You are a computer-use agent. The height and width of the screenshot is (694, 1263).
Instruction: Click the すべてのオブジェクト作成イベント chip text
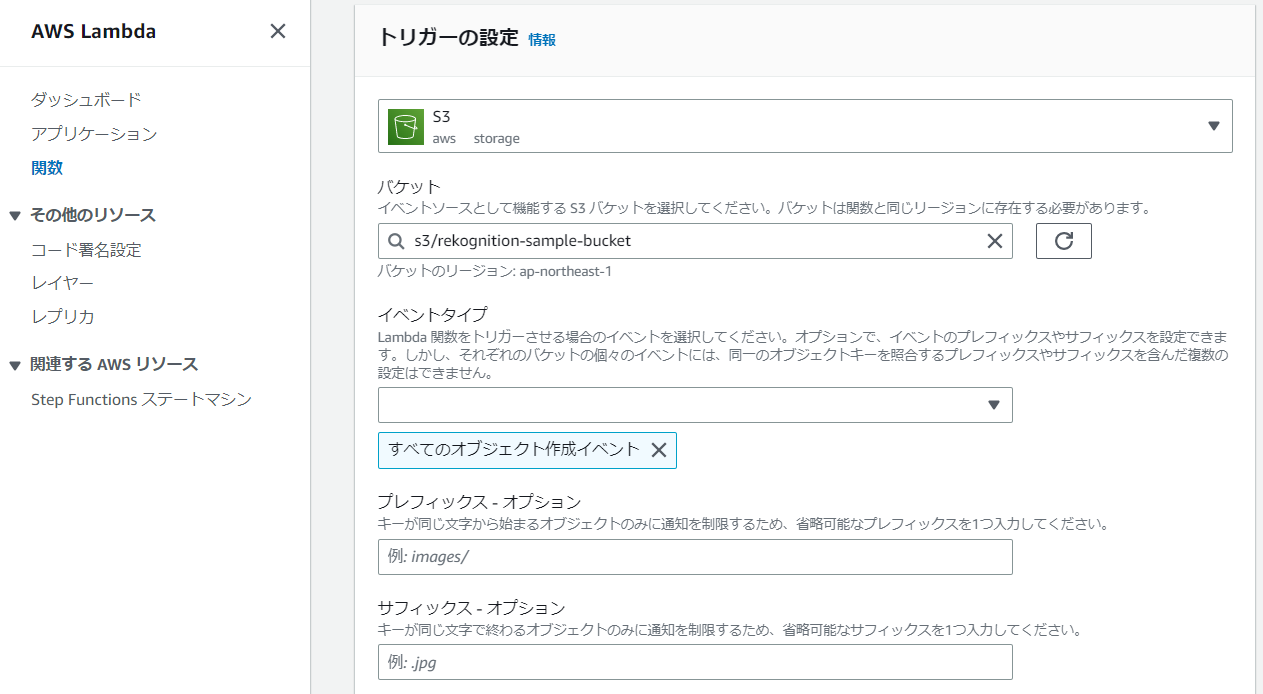click(514, 450)
